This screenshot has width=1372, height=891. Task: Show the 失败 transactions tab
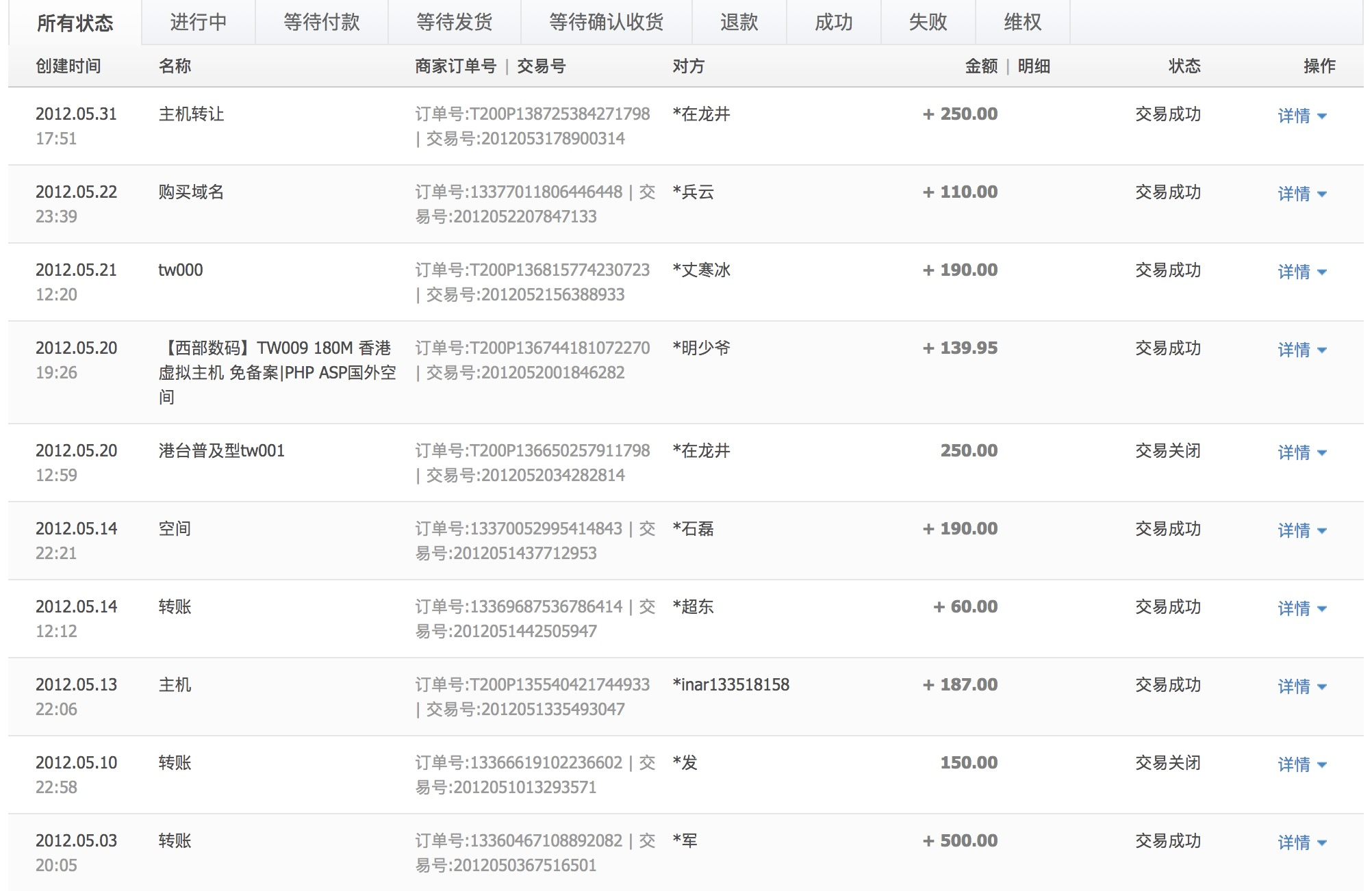click(928, 23)
